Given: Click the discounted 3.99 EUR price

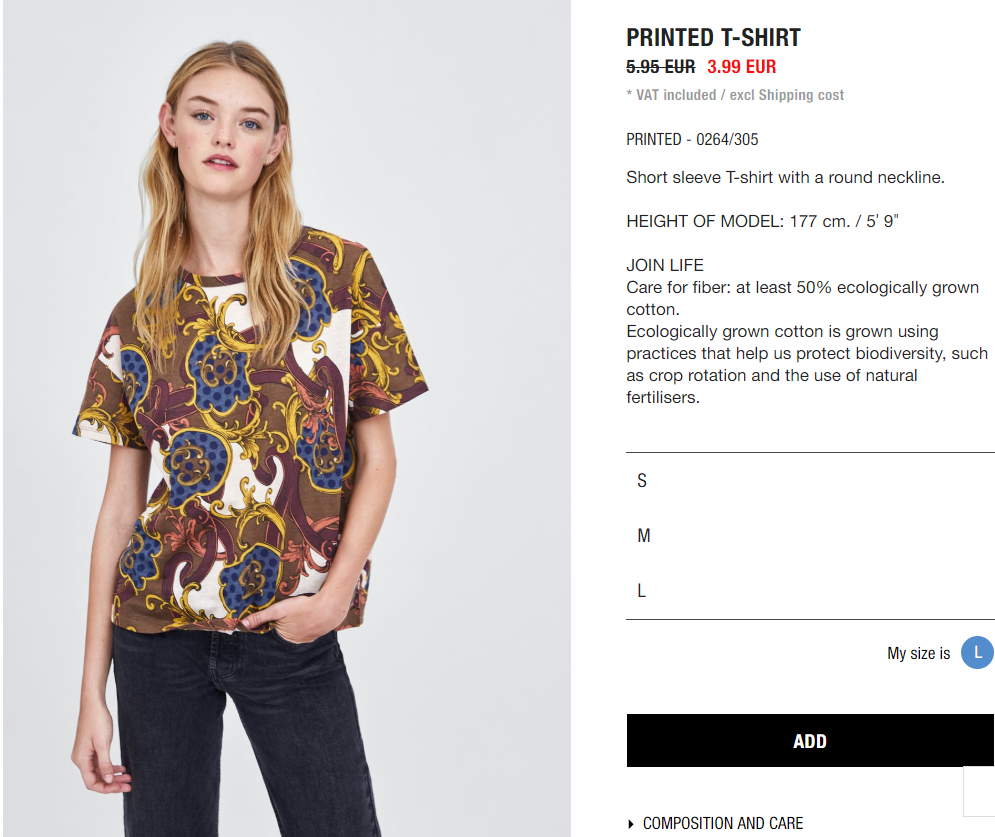Looking at the screenshot, I should click(x=741, y=67).
